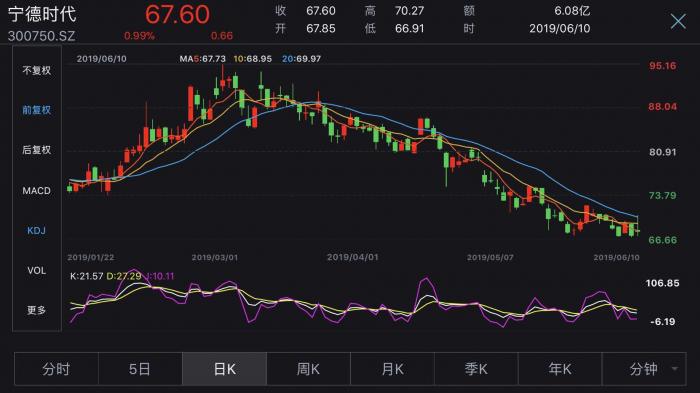
Task: Select the 日K daily chart tab
Action: coord(224,369)
